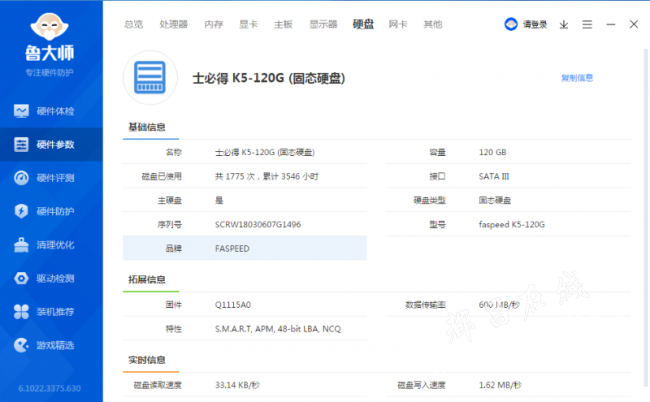This screenshot has width=650, height=402.
Task: Click the user avatar login icon
Action: pyautogui.click(x=511, y=24)
